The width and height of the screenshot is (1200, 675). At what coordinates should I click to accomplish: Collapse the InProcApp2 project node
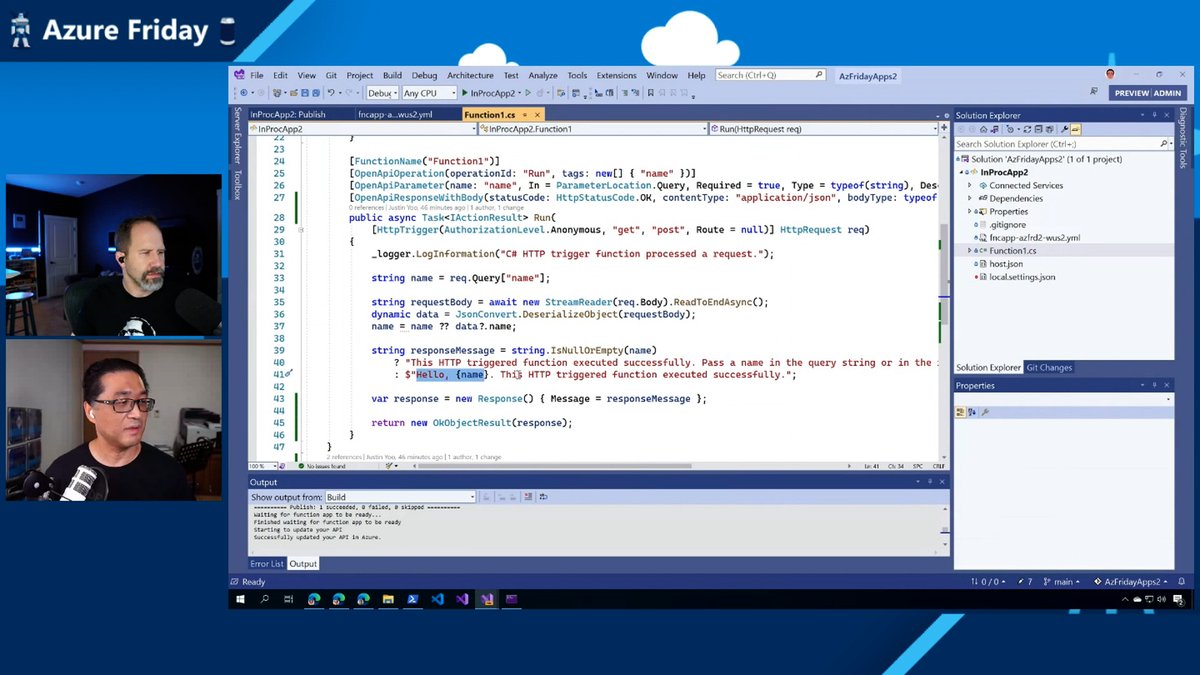coord(961,173)
